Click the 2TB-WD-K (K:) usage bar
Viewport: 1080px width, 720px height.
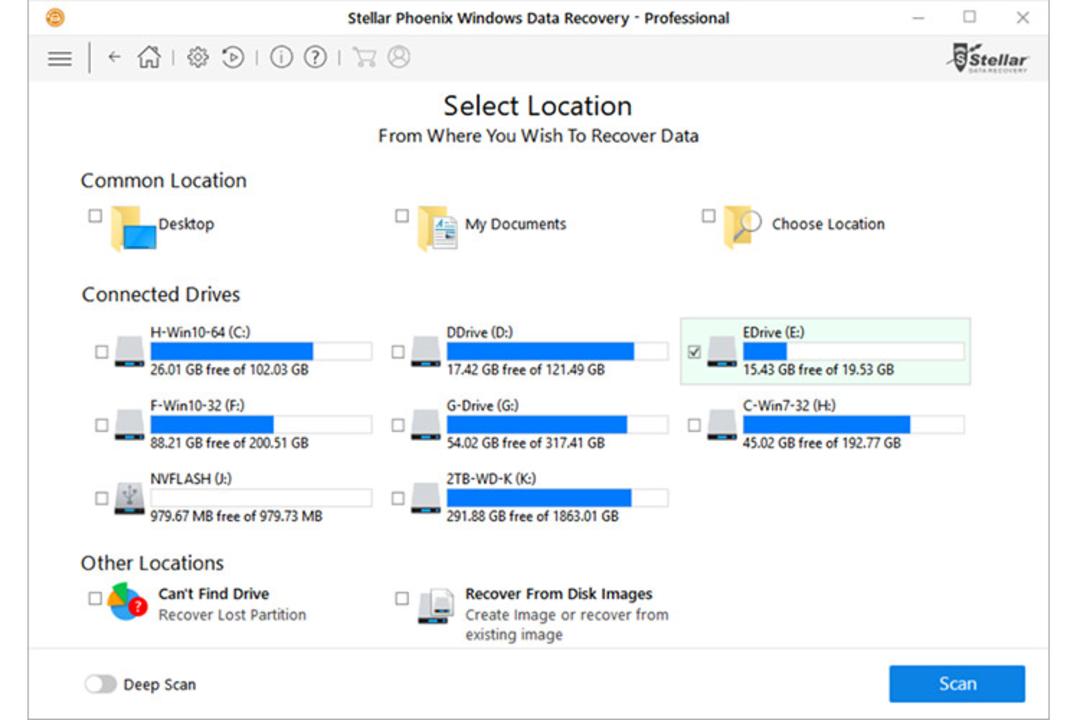pos(557,498)
